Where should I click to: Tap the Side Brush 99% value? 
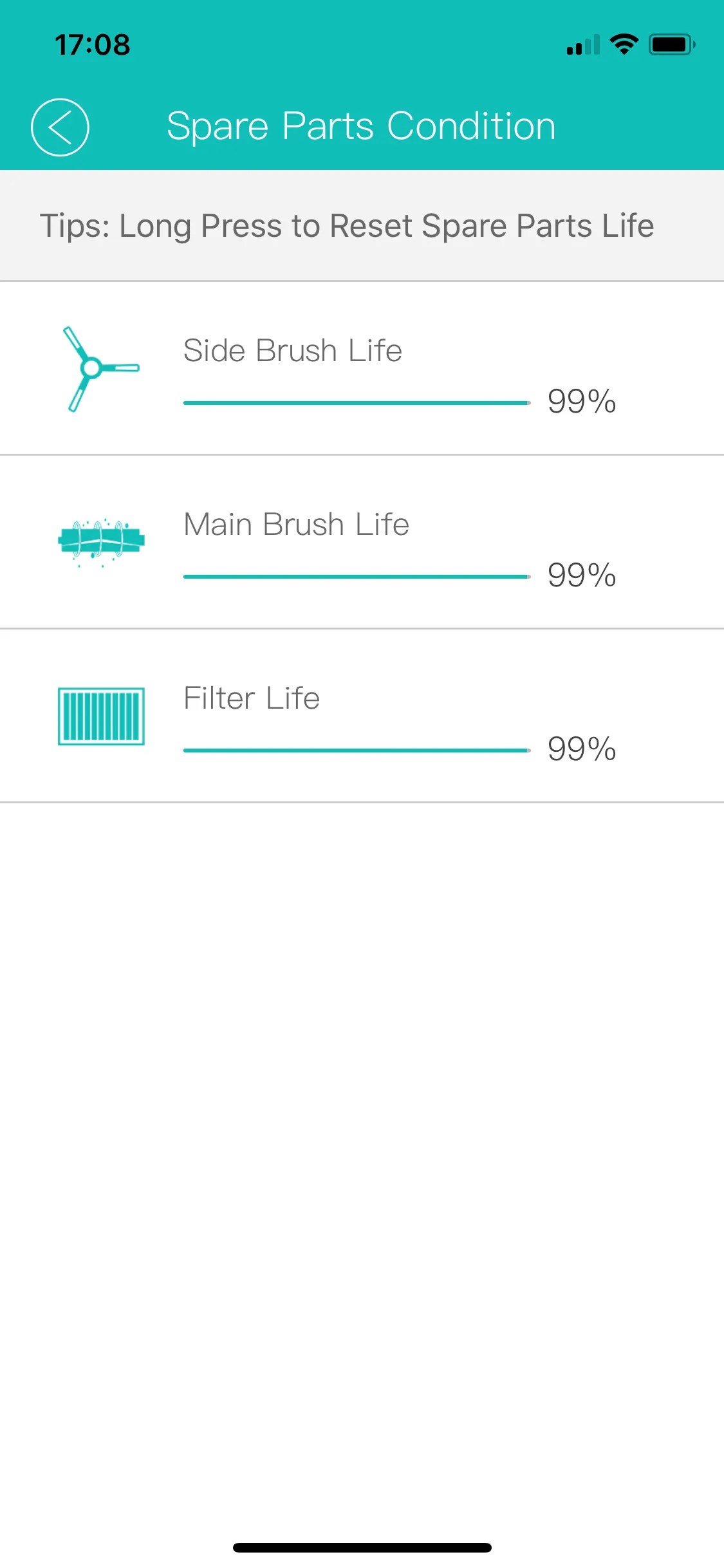(582, 401)
